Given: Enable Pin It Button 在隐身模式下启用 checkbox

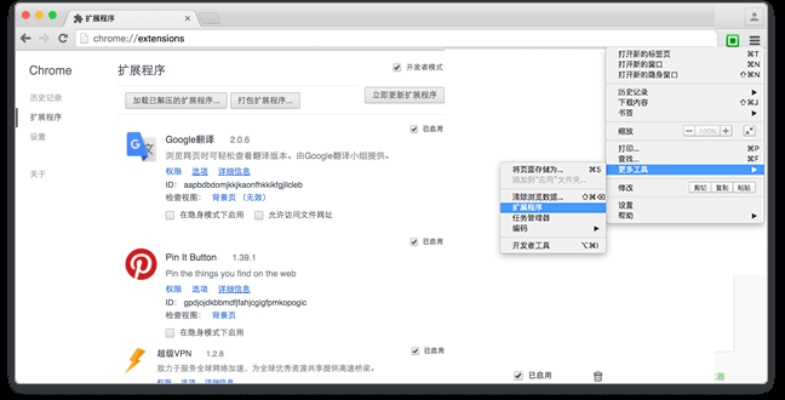Looking at the screenshot, I should 170,333.
